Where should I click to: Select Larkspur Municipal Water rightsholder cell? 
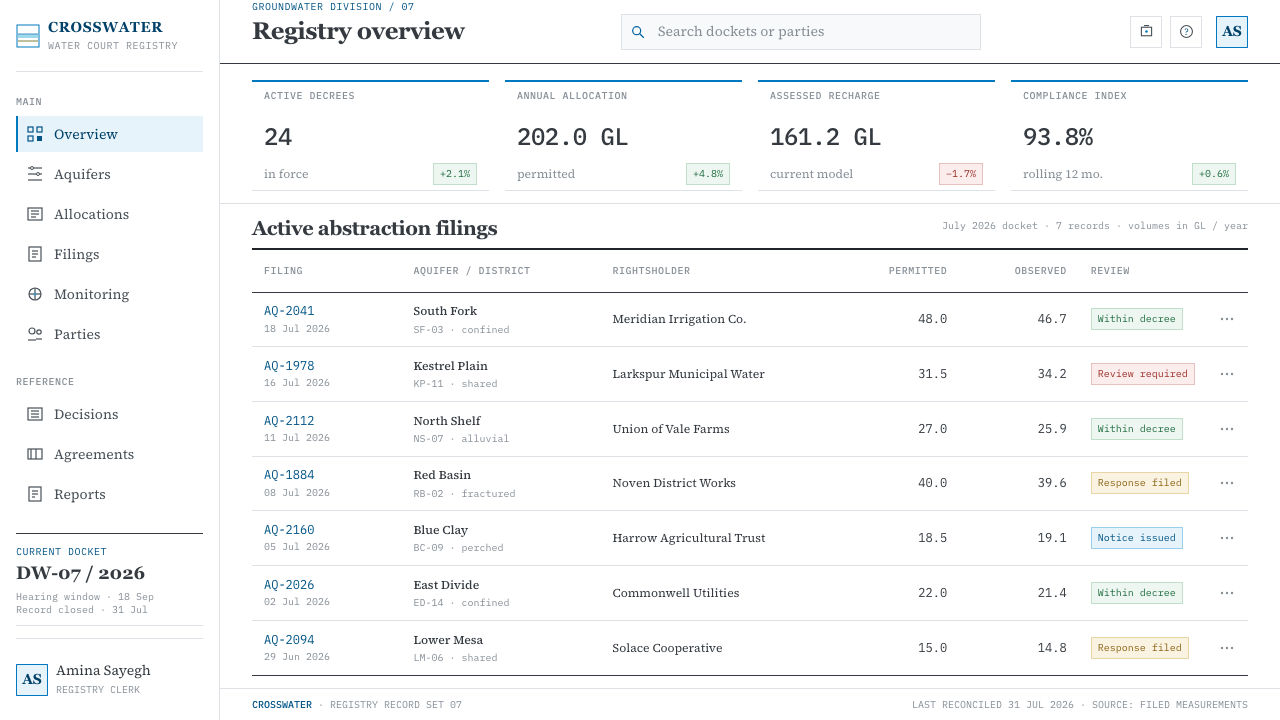point(688,374)
